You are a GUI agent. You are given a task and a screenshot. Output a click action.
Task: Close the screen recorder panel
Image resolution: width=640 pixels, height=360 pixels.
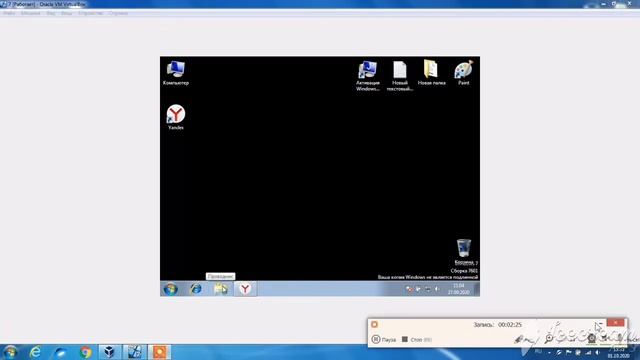pyautogui.click(x=616, y=323)
